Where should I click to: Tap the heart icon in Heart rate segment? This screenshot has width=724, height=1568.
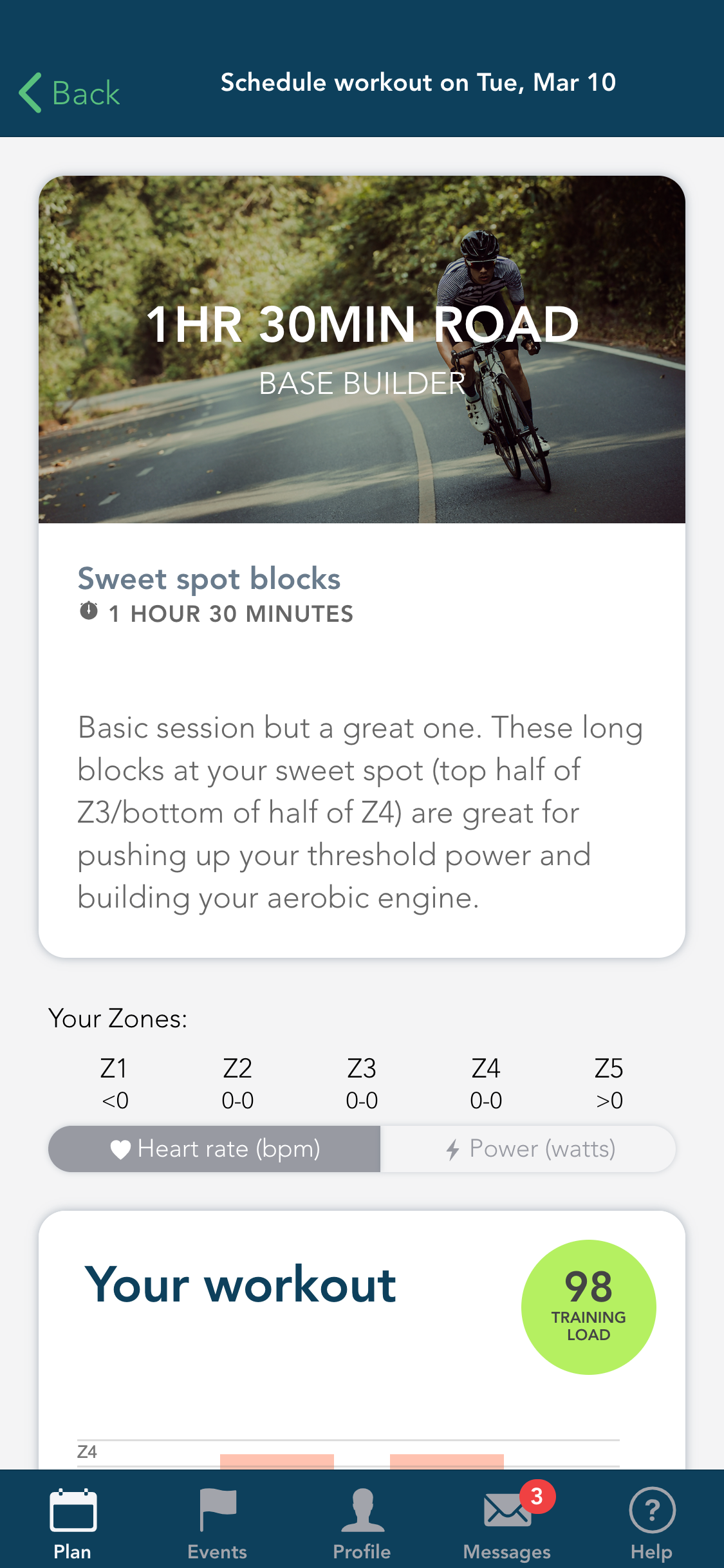click(121, 1148)
